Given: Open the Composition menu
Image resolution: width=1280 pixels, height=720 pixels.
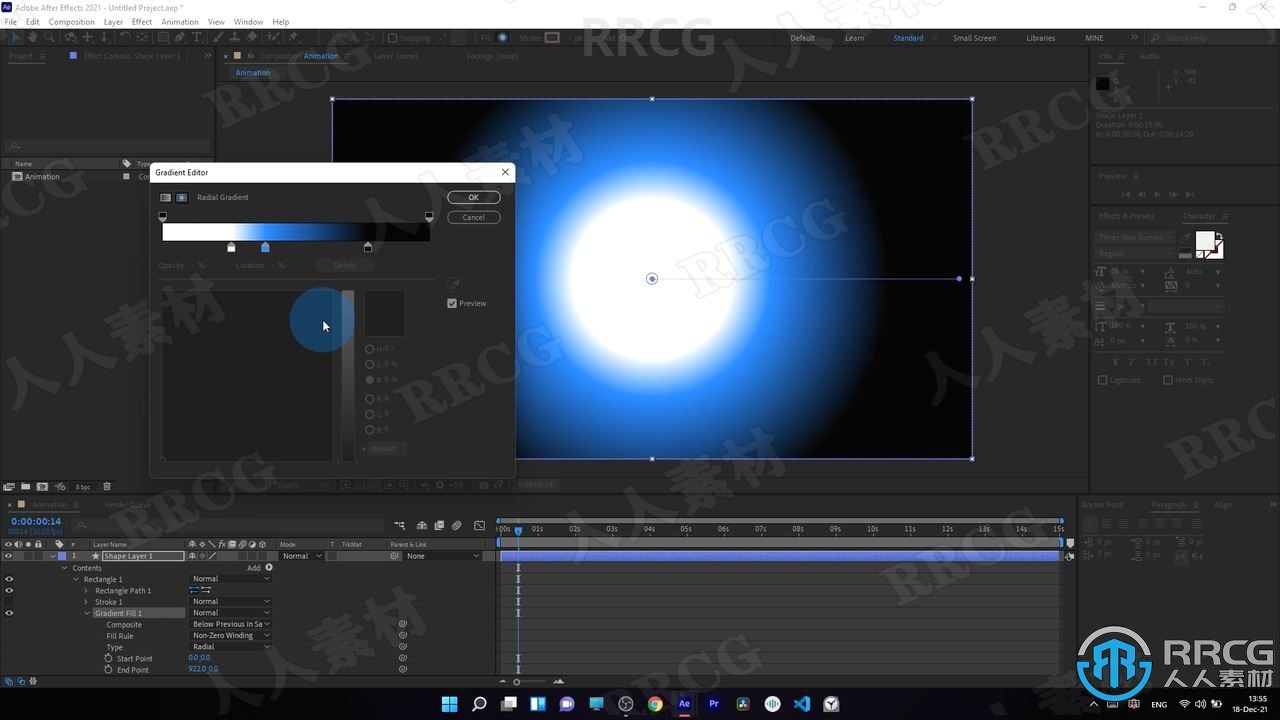Looking at the screenshot, I should click(x=71, y=22).
